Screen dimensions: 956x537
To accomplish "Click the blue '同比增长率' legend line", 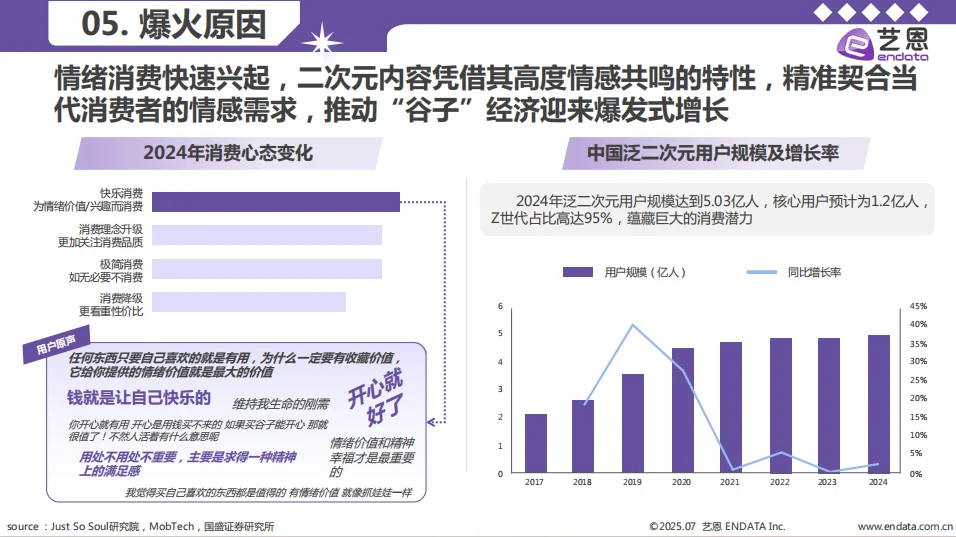I will coord(762,272).
